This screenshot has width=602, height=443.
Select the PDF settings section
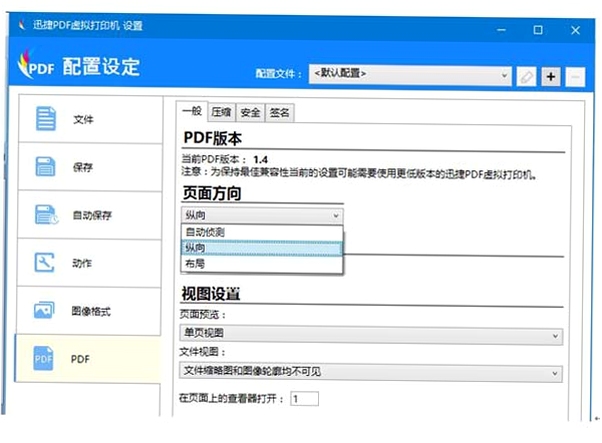point(88,359)
